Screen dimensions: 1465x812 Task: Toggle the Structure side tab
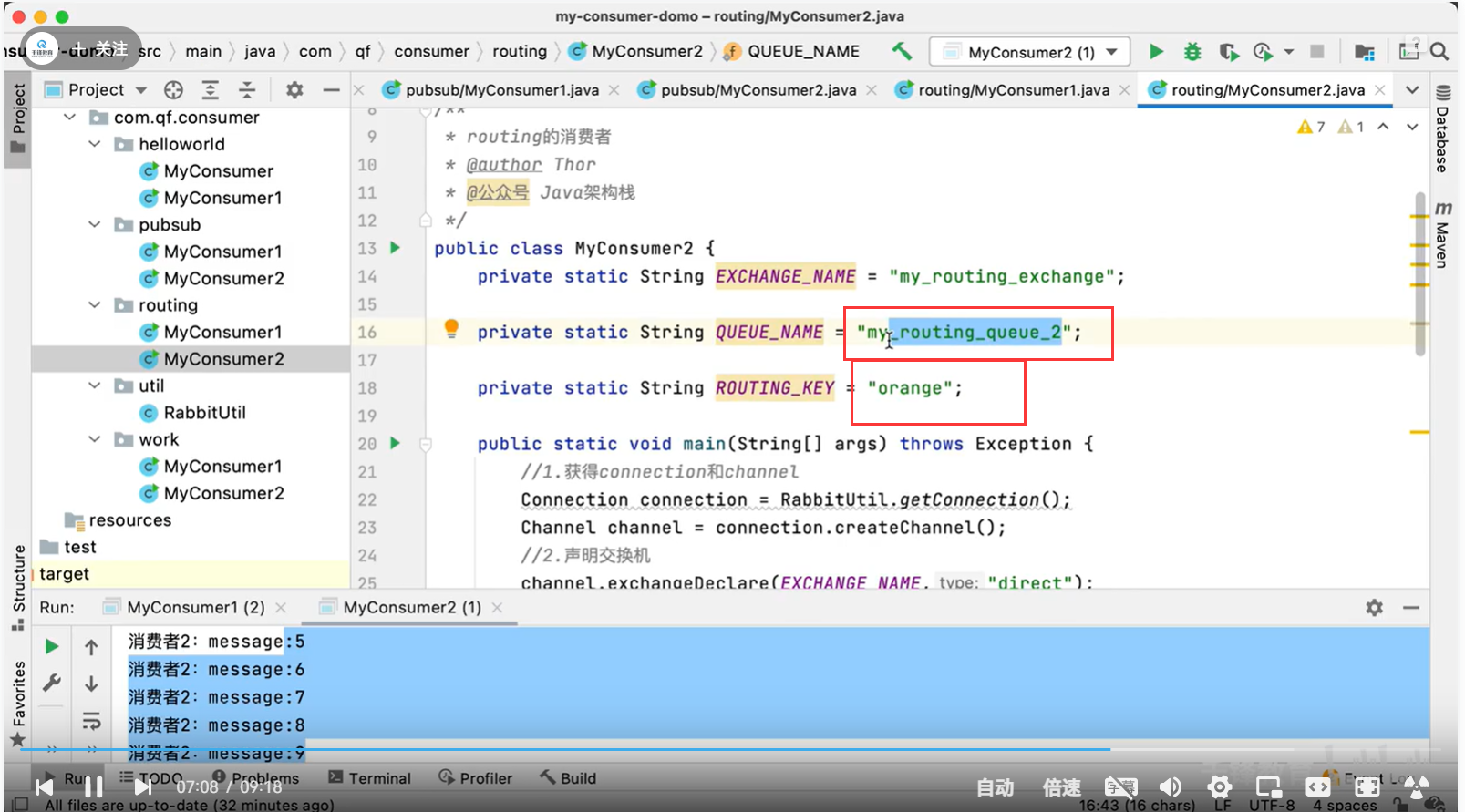(17, 587)
